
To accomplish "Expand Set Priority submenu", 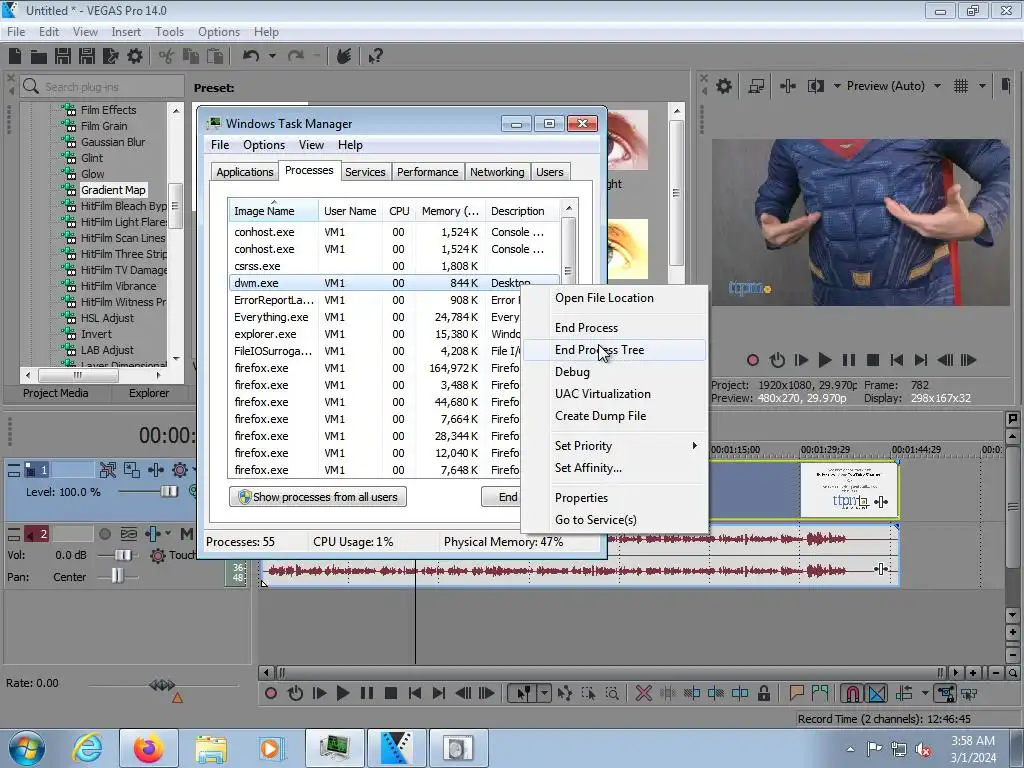I will pos(615,446).
